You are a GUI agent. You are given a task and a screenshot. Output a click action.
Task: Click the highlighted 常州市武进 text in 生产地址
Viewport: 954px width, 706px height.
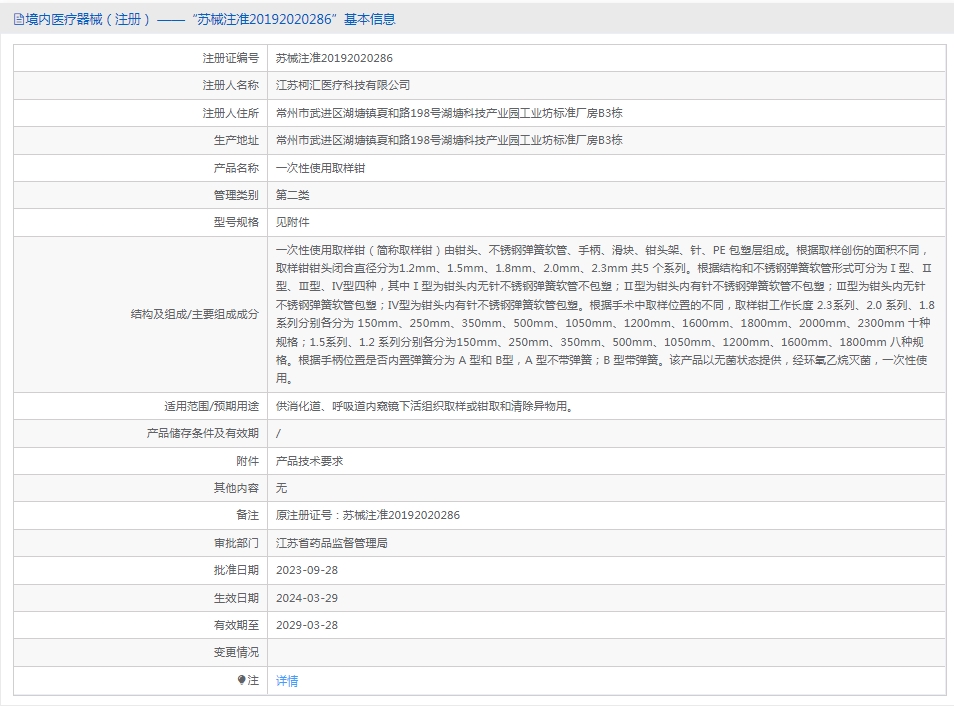[304, 140]
